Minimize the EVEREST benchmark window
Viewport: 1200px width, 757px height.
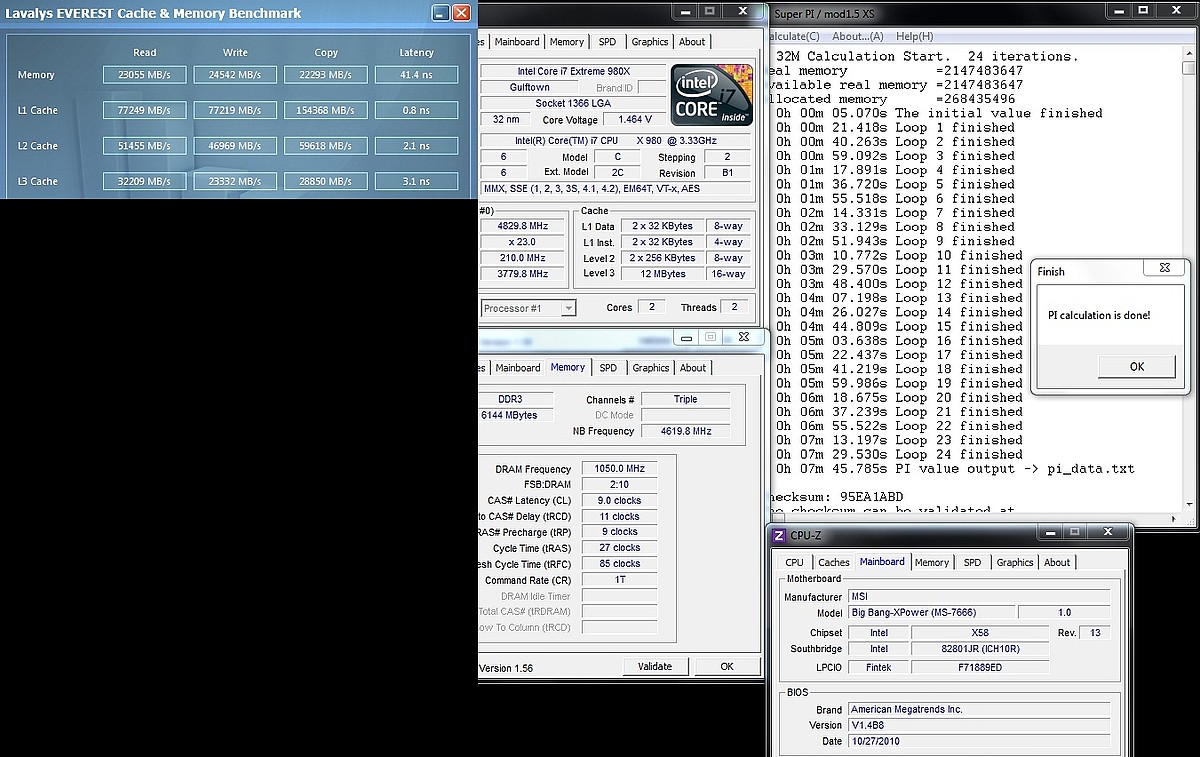tap(441, 13)
